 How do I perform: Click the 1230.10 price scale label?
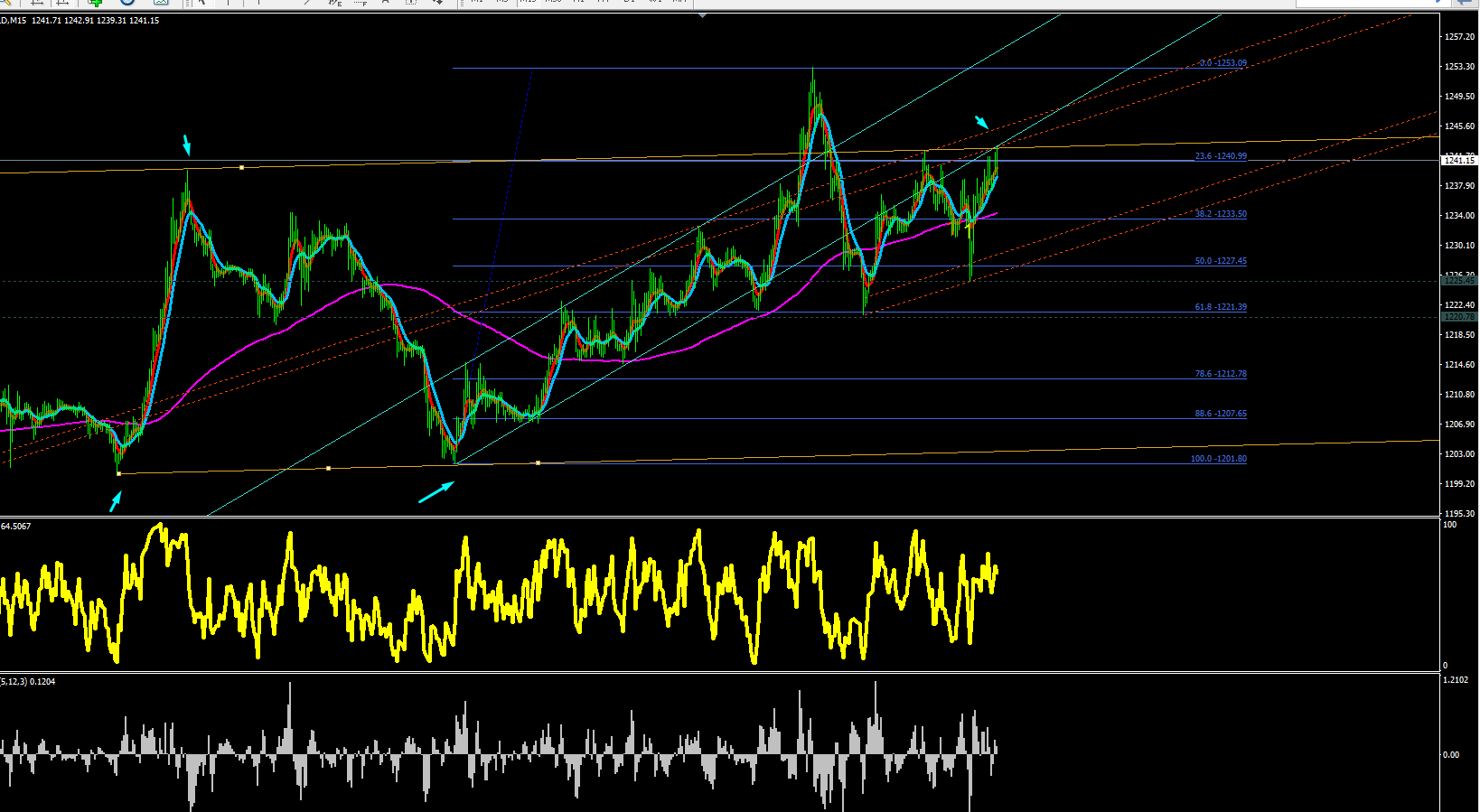pyautogui.click(x=1460, y=246)
